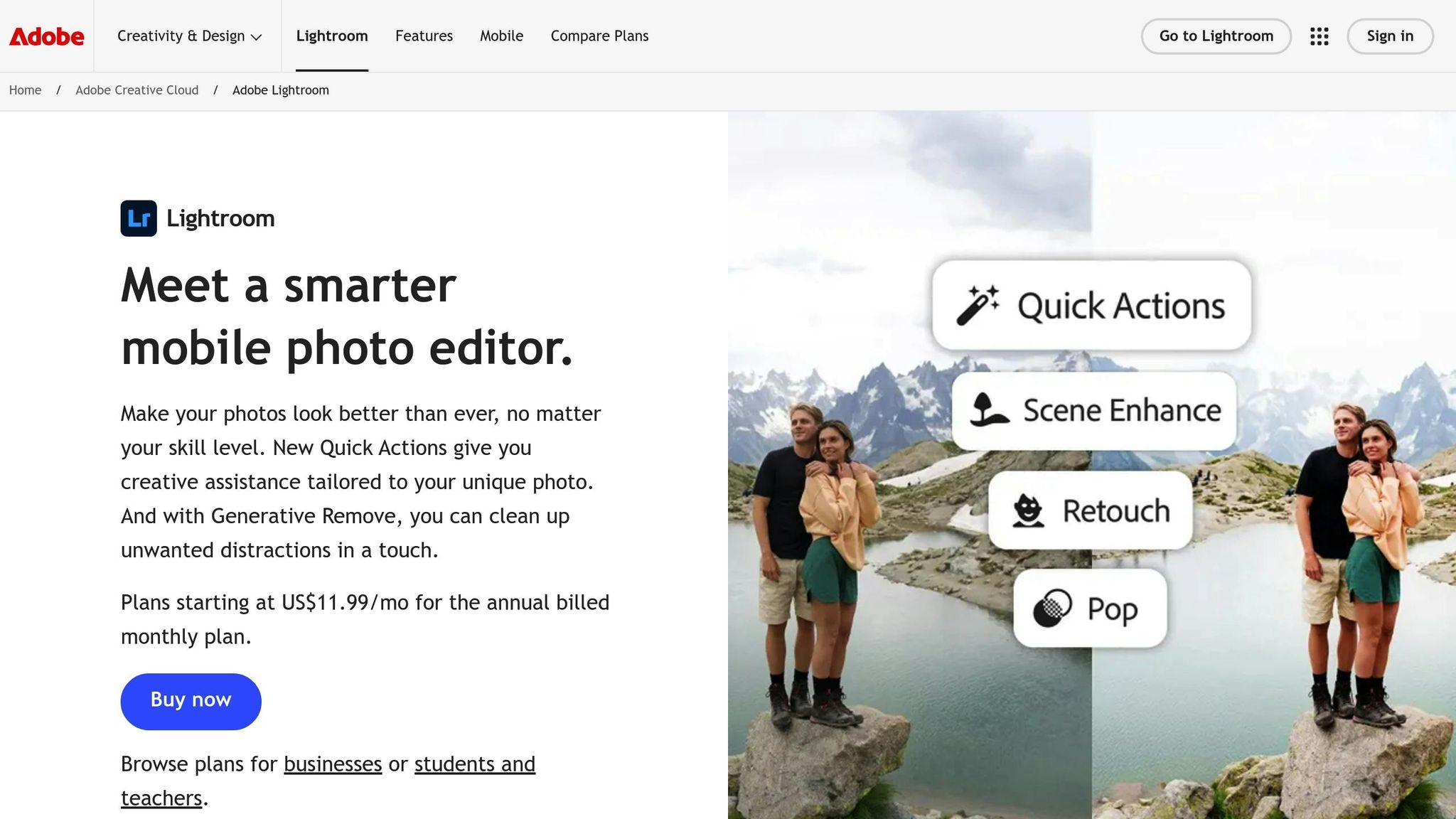1456x819 pixels.
Task: Click the Sign in button
Action: click(1390, 36)
